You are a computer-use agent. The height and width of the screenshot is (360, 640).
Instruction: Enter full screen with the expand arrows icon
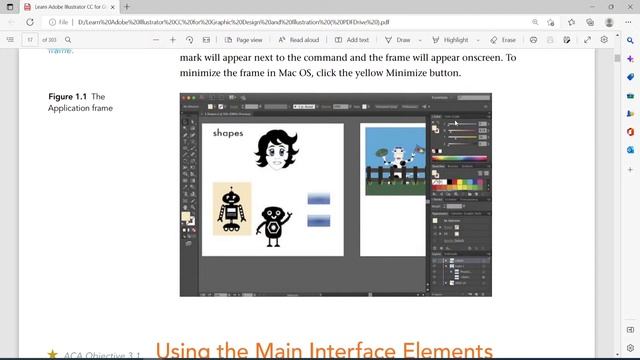[587, 40]
